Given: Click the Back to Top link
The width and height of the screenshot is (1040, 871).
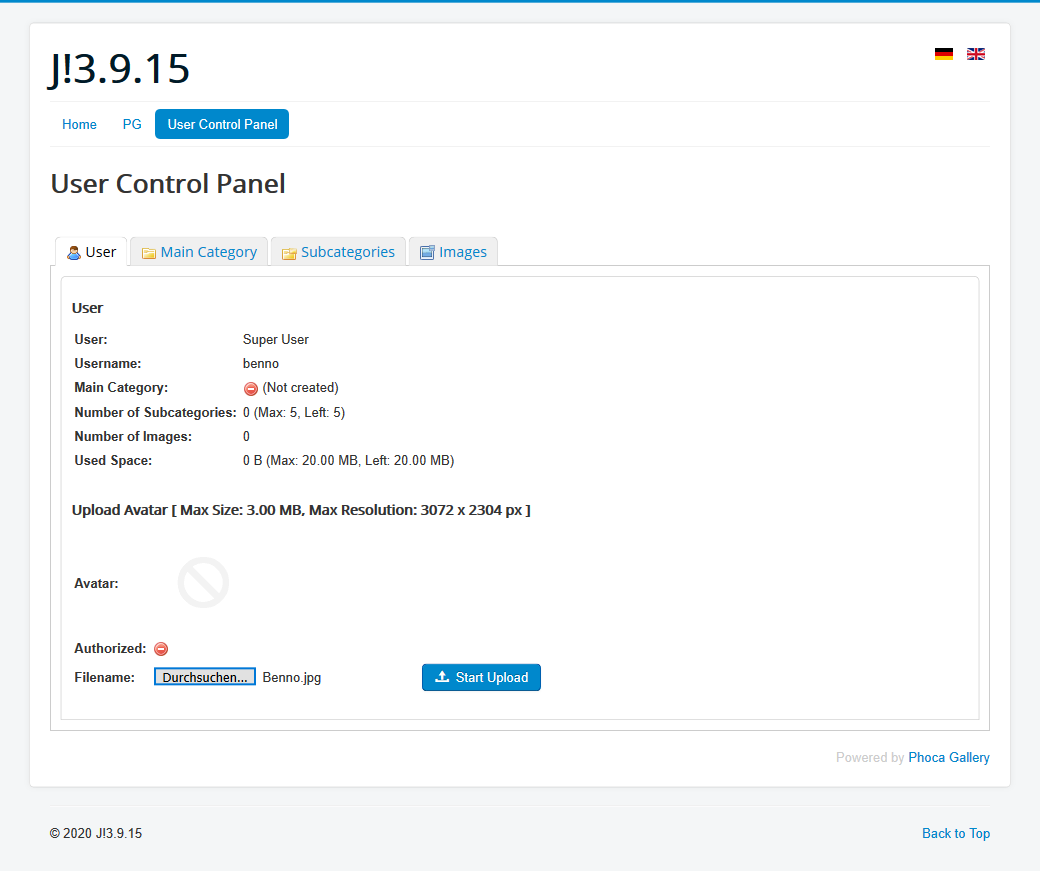Looking at the screenshot, I should (x=955, y=833).
